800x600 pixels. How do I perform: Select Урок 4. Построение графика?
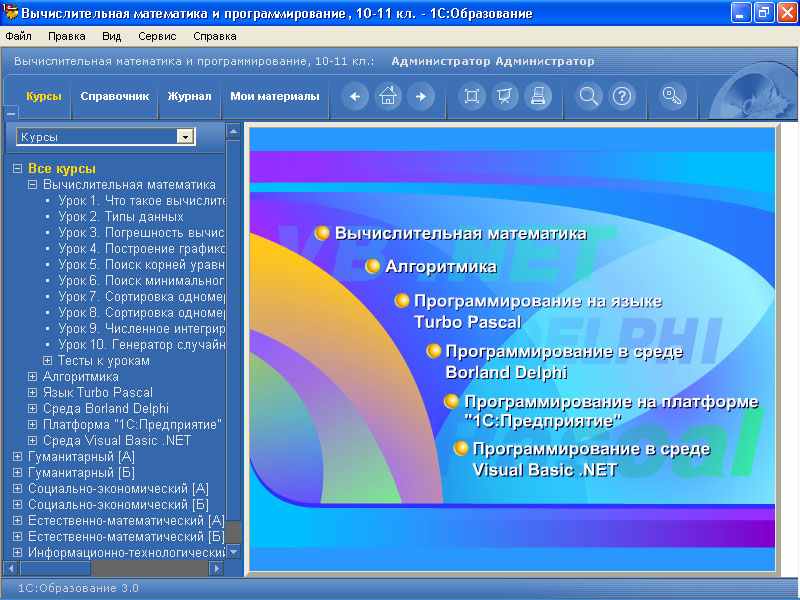coord(141,248)
